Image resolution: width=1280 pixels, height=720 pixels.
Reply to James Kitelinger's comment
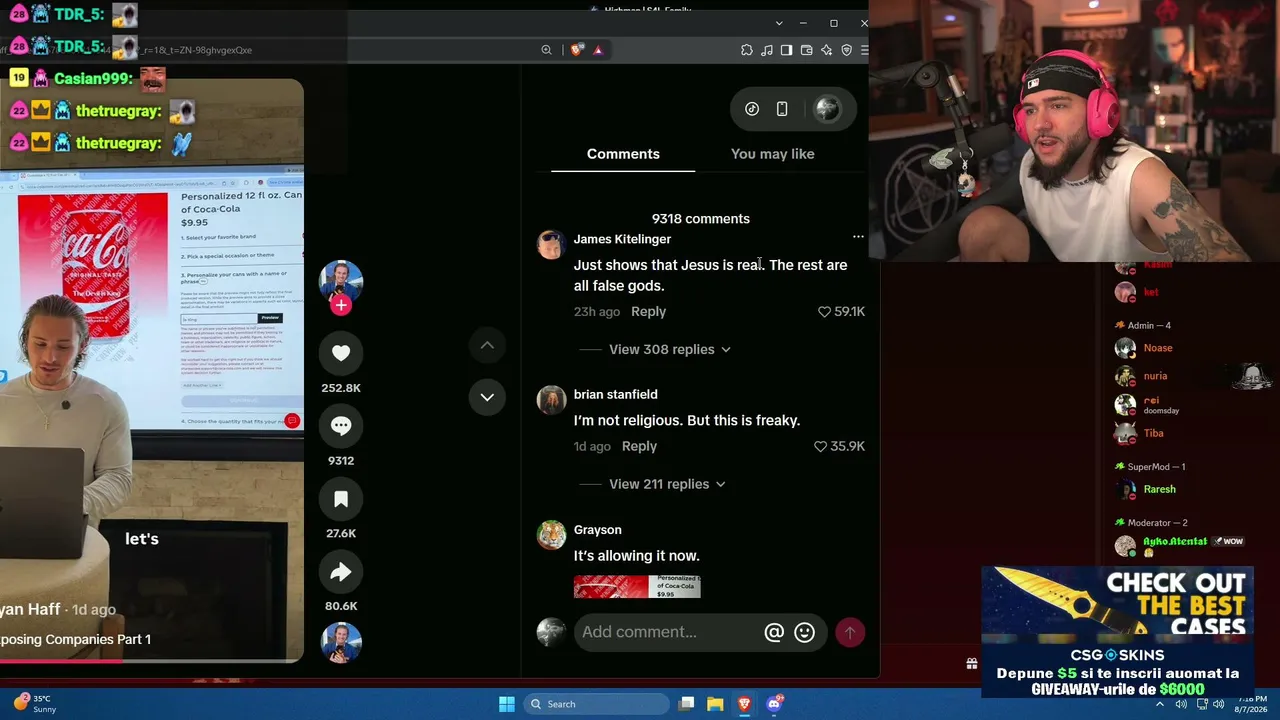point(648,312)
